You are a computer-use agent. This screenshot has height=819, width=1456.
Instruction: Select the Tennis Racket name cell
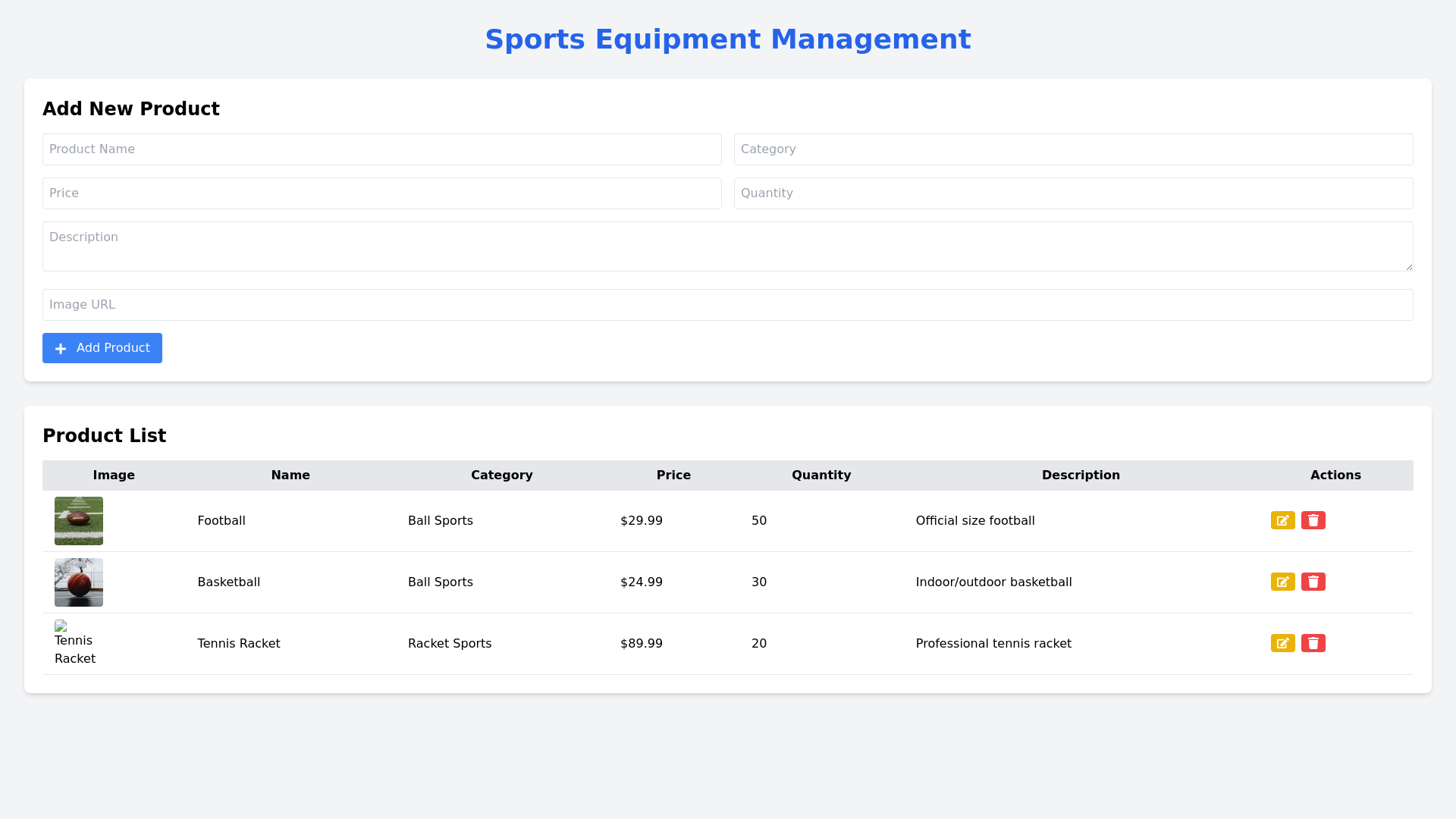point(290,644)
